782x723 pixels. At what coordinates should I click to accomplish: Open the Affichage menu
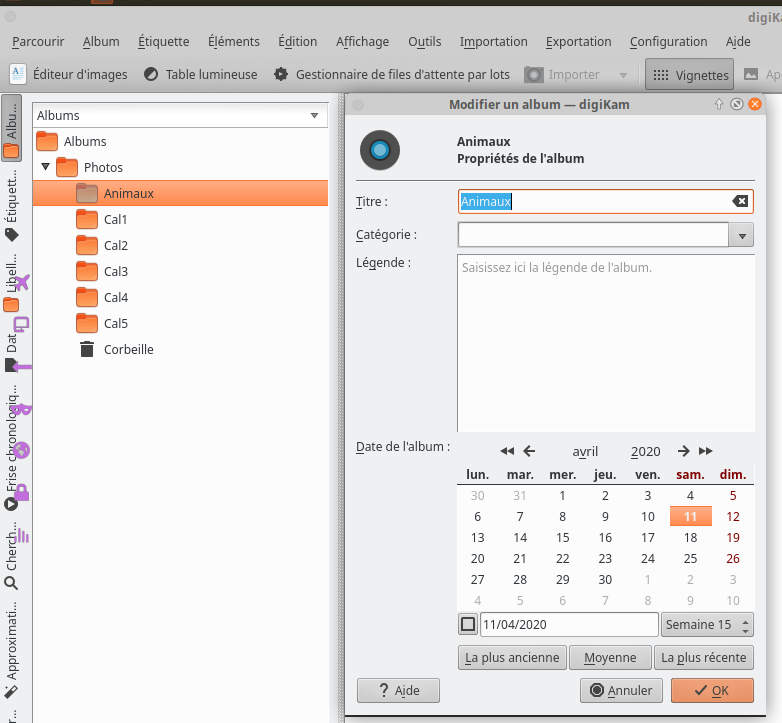(363, 41)
